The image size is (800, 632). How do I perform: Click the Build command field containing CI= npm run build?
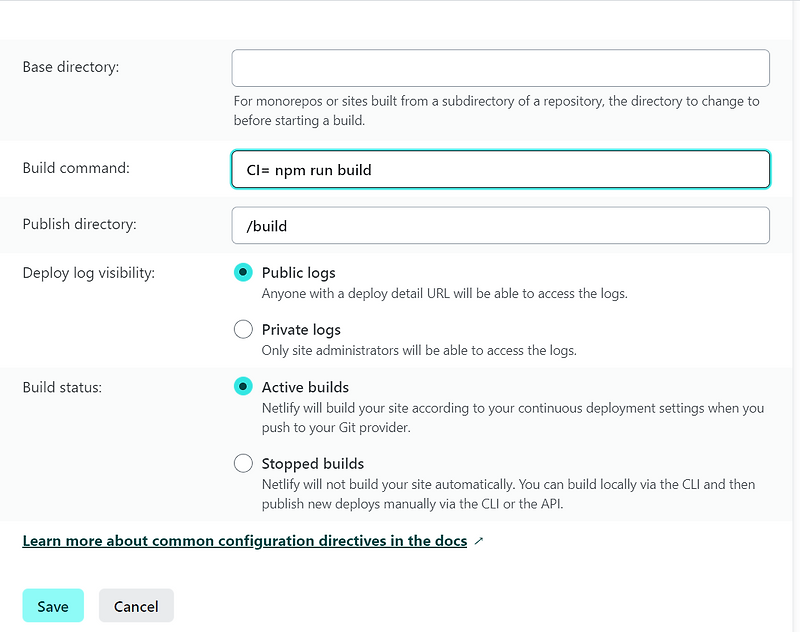pyautogui.click(x=500, y=169)
